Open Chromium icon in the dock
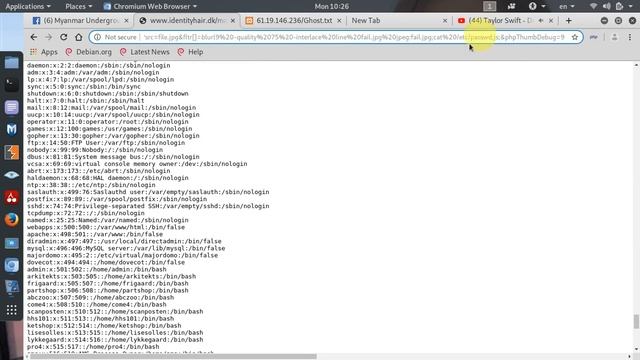Image resolution: width=640 pixels, height=360 pixels. (x=11, y=265)
